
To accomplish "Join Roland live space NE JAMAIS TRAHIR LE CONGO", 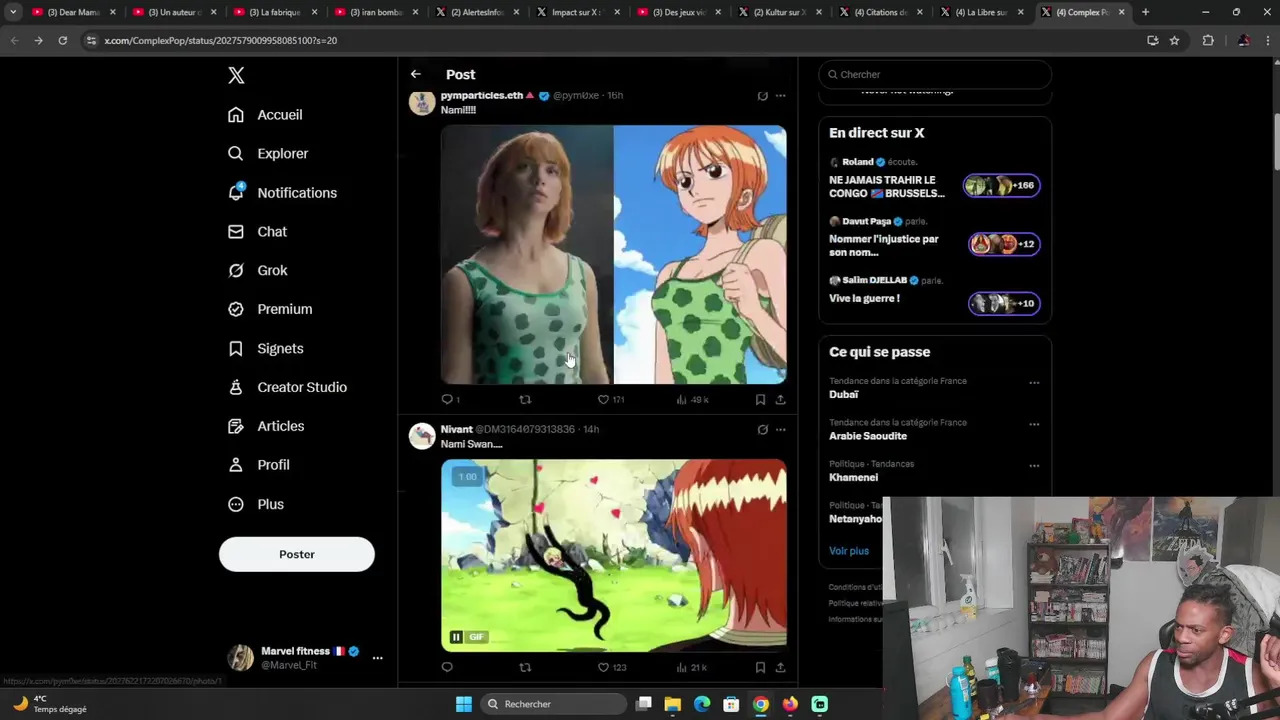I will pos(934,180).
